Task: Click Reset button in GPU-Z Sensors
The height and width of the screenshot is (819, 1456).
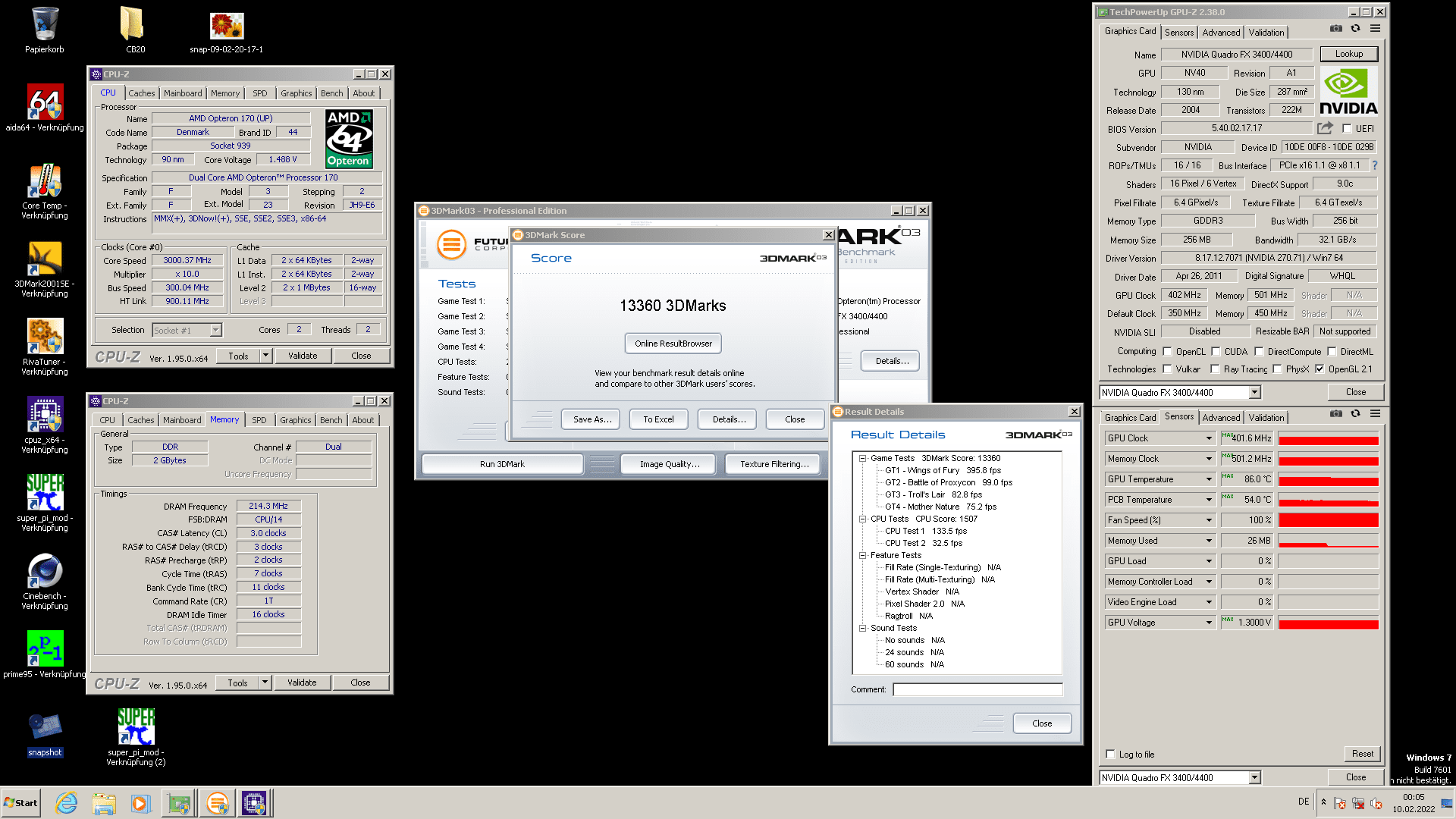Action: (1362, 754)
